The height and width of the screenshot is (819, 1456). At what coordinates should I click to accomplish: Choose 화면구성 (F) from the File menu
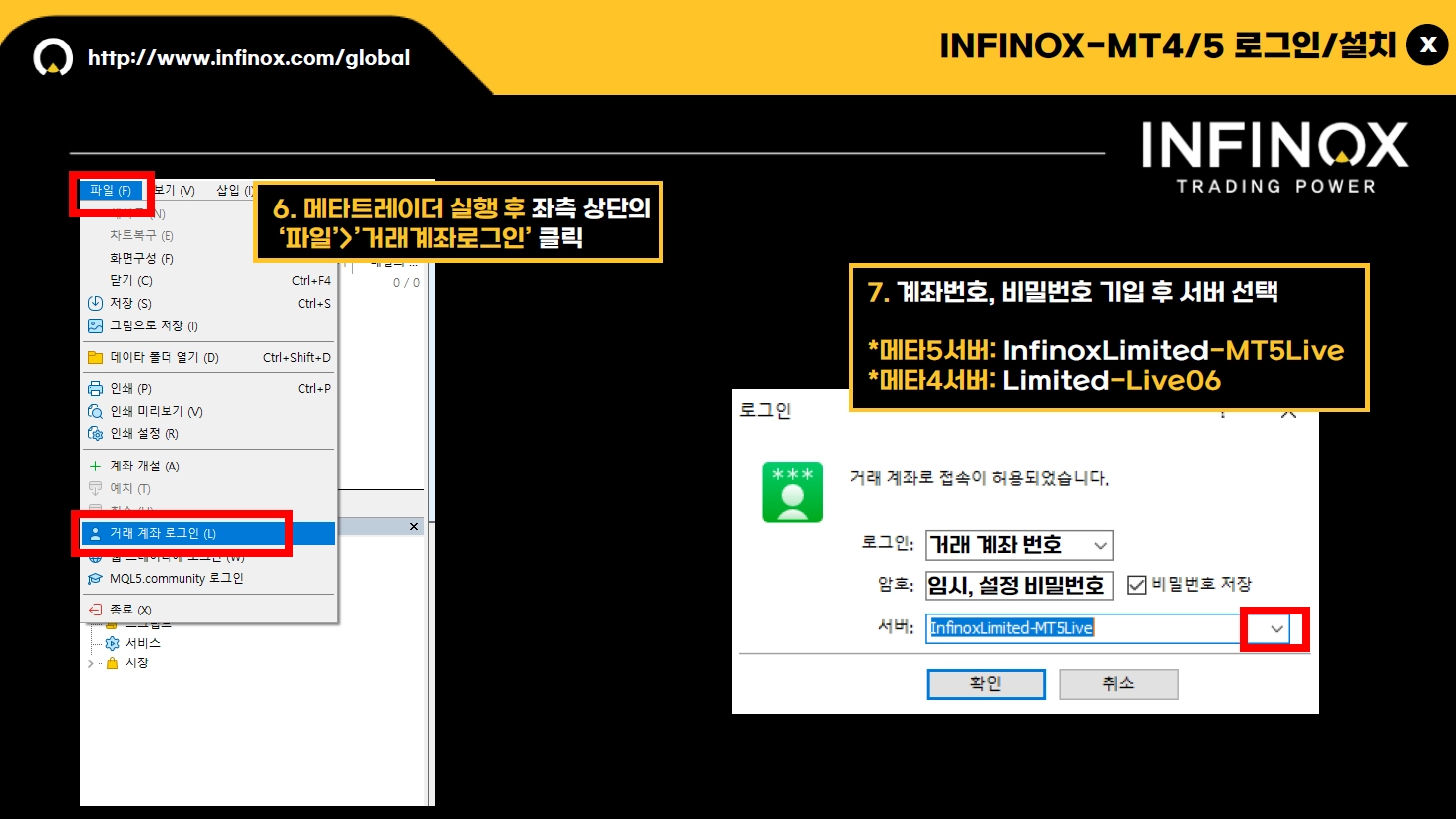click(142, 259)
